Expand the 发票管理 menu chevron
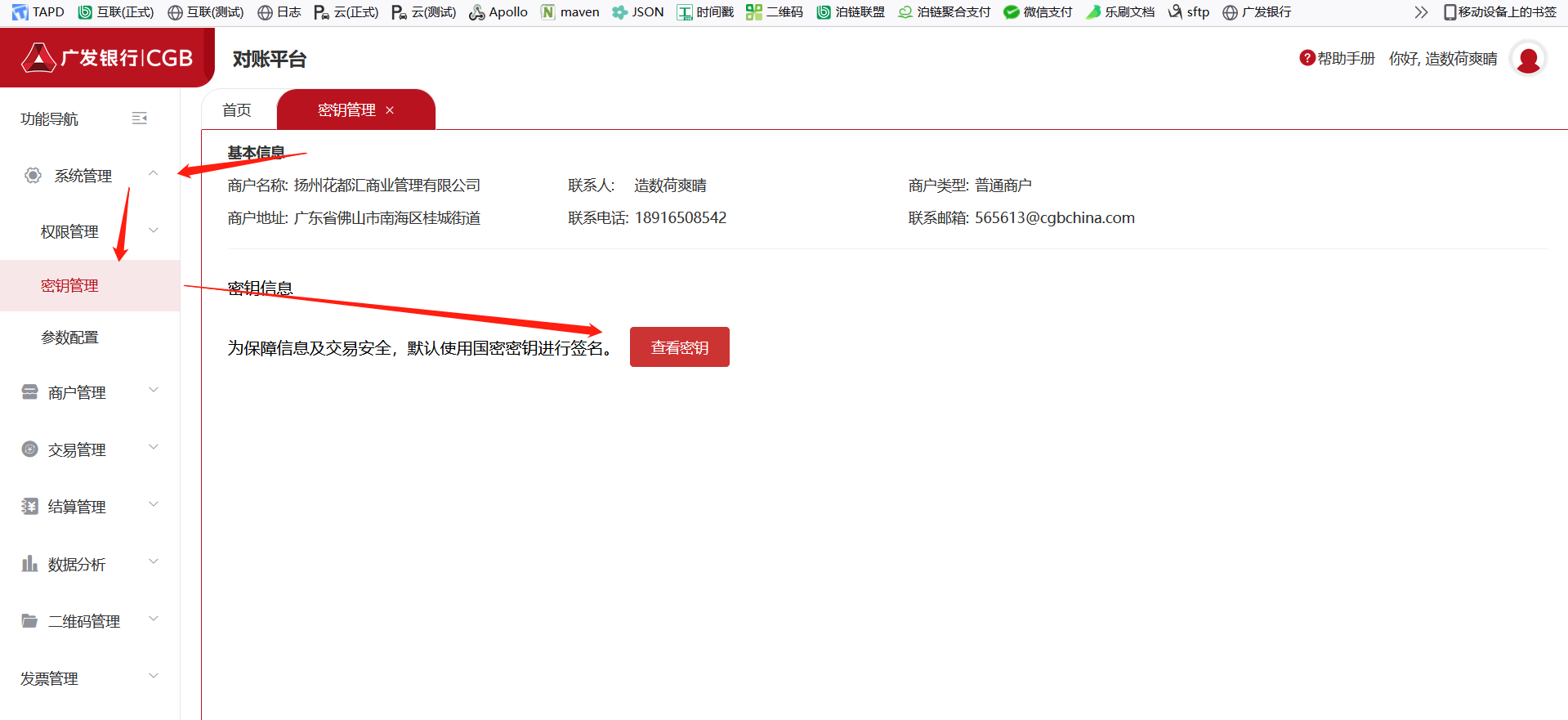The height and width of the screenshot is (720, 1568). click(x=153, y=677)
